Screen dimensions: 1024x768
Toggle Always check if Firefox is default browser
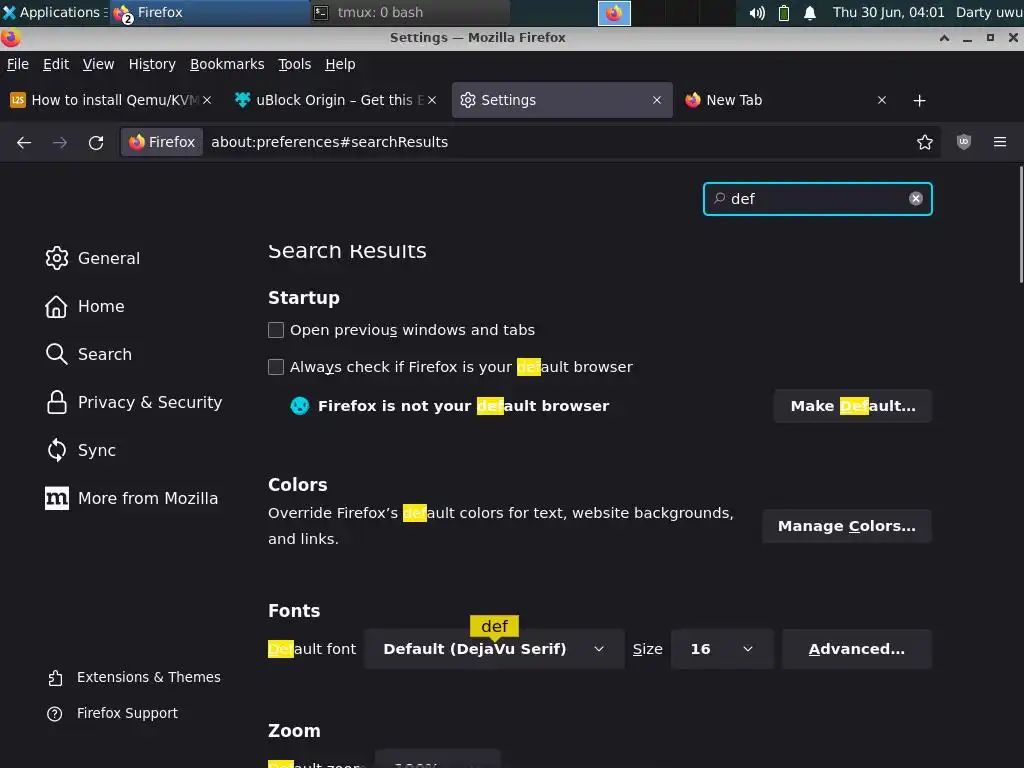point(276,367)
